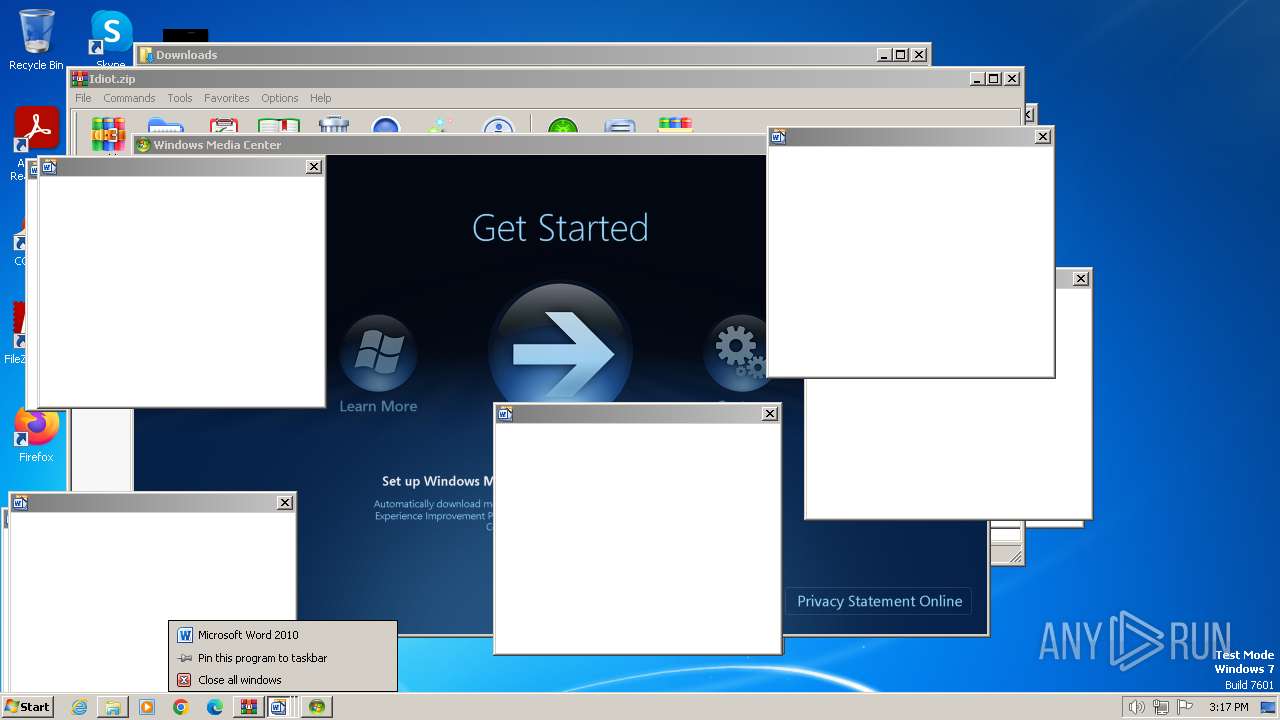This screenshot has width=1280, height=720.
Task: Open the Action Center flag tray icon
Action: click(1186, 707)
